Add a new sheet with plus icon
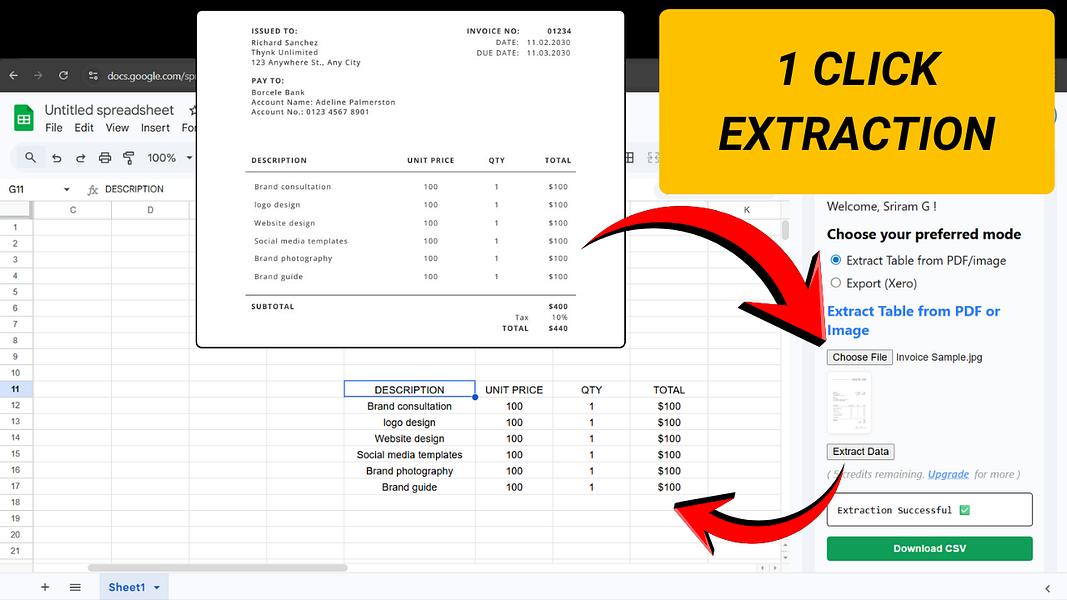 [x=45, y=587]
